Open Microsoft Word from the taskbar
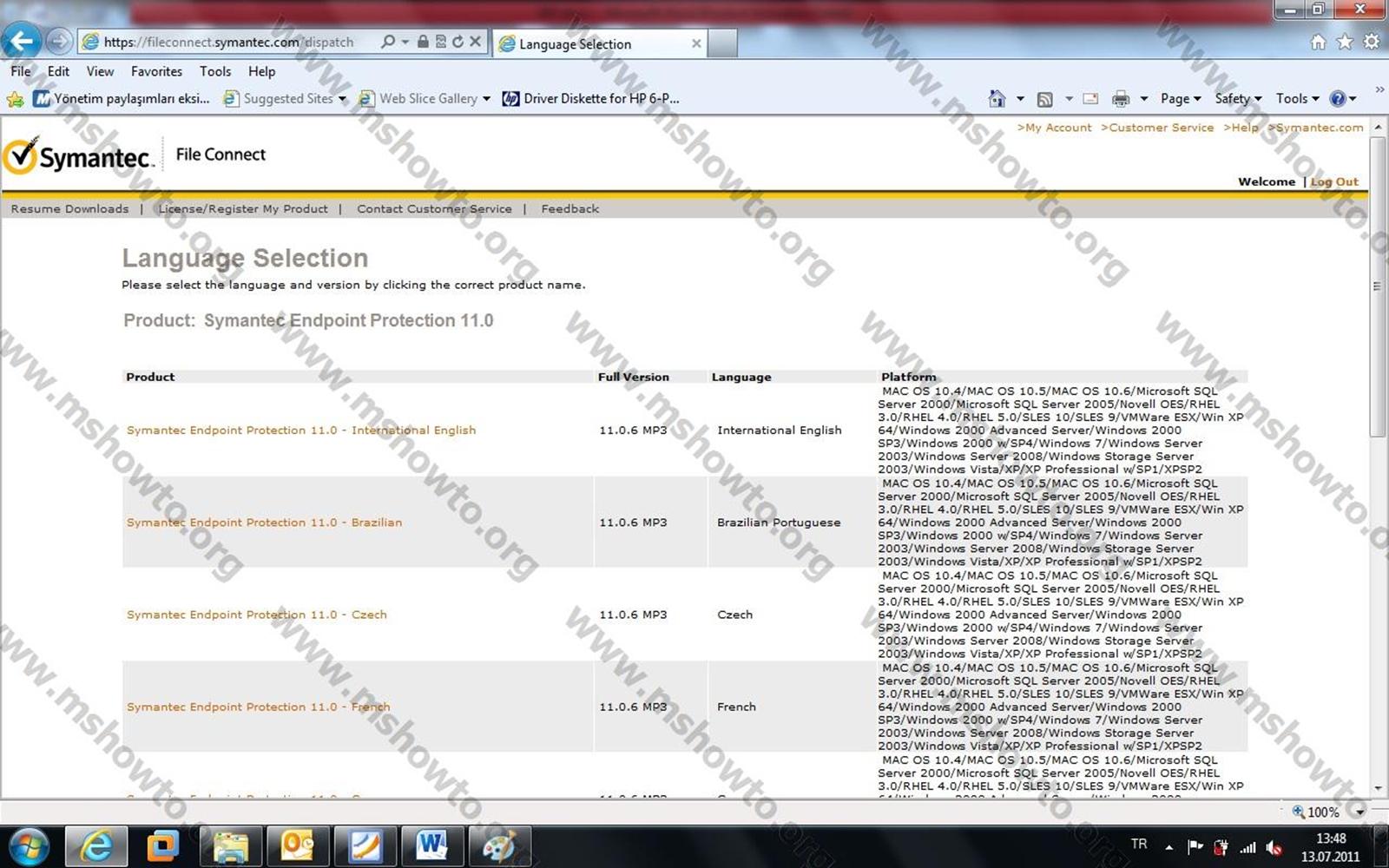The height and width of the screenshot is (868, 1389). coord(431,845)
